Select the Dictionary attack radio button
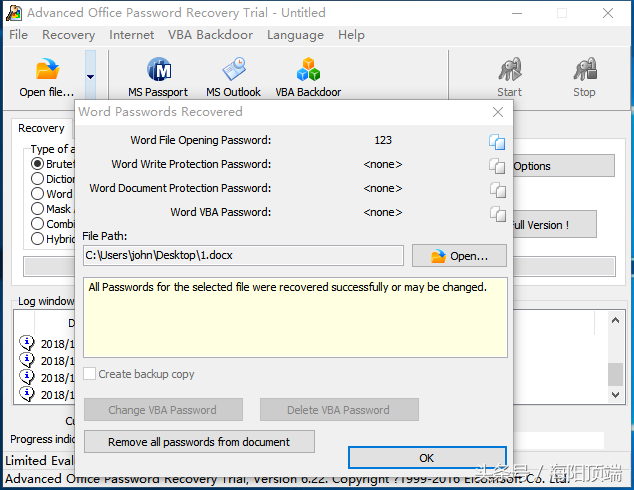This screenshot has height=490, width=634. [x=37, y=179]
